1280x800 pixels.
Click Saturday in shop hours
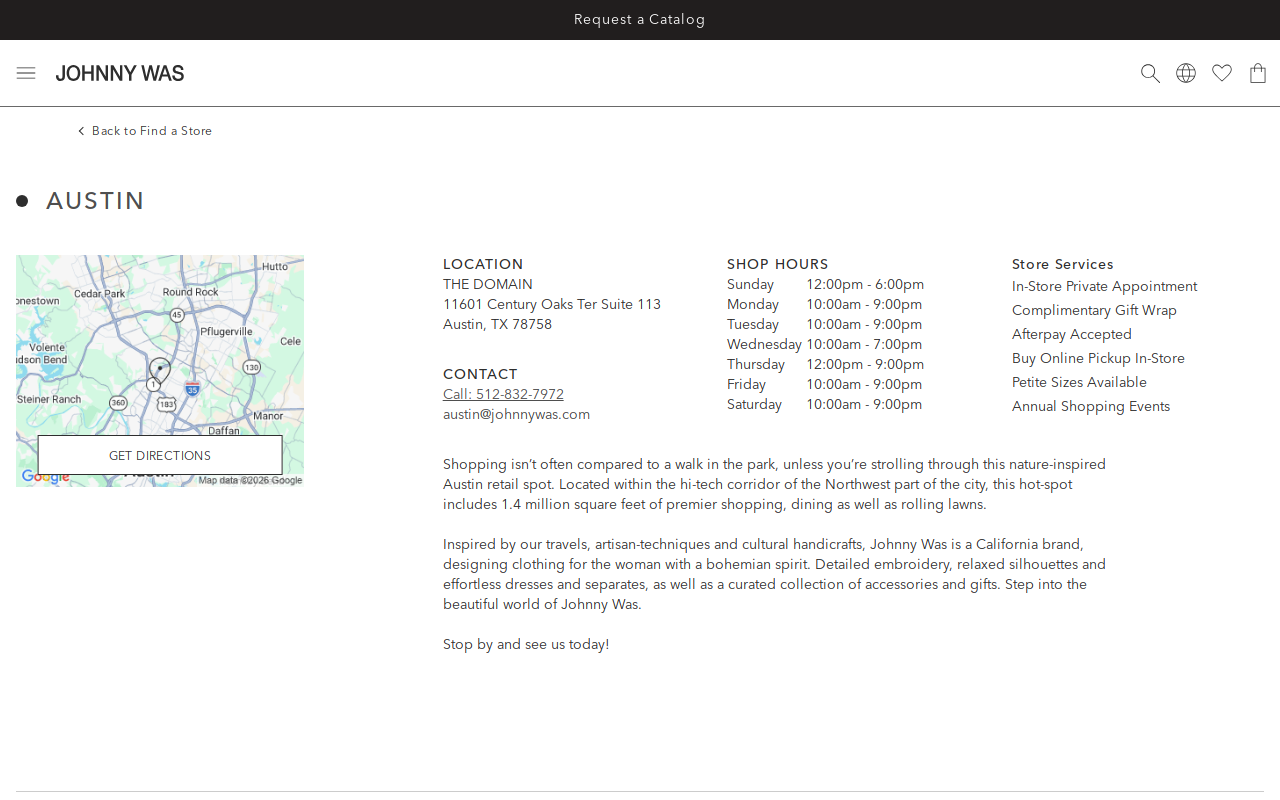click(x=754, y=405)
